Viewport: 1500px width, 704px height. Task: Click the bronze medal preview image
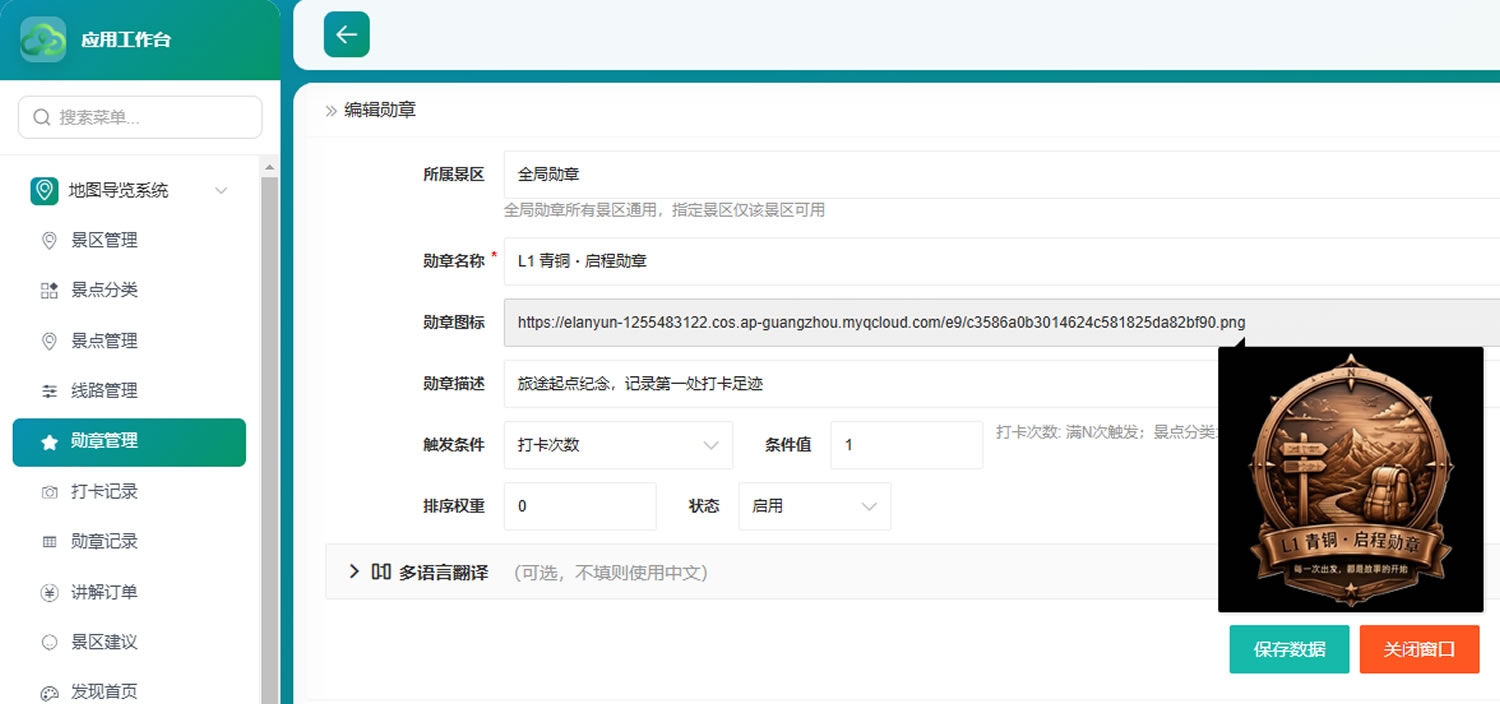[x=1351, y=479]
